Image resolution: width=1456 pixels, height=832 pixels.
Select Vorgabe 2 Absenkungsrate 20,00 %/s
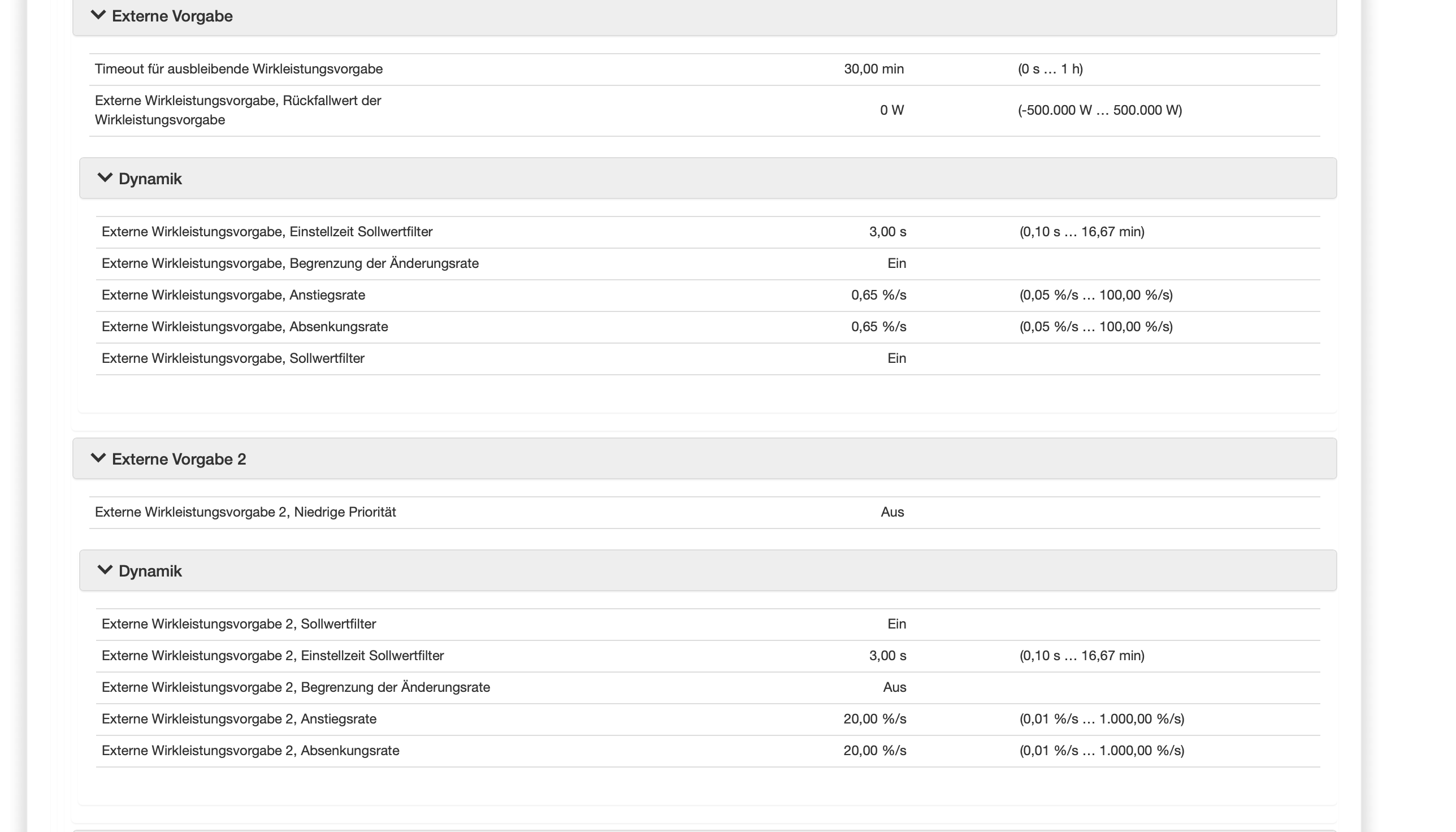point(875,751)
